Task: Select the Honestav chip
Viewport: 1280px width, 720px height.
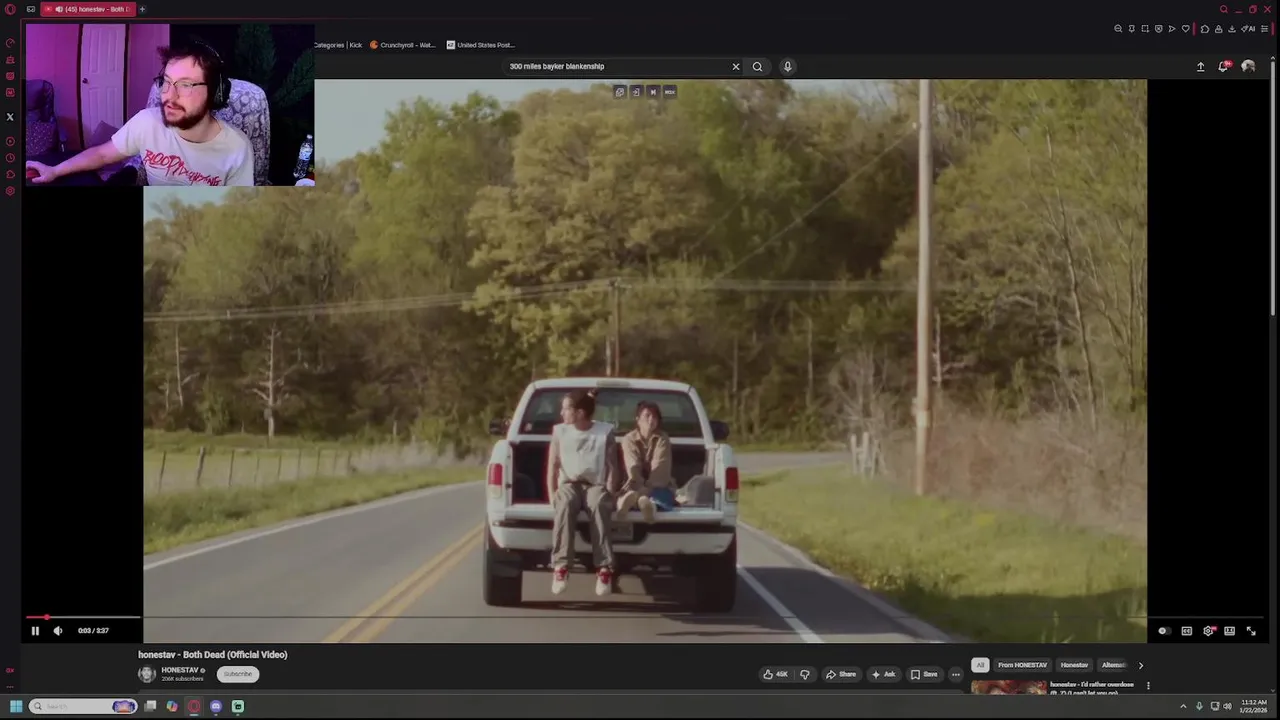Action: pyautogui.click(x=1074, y=665)
